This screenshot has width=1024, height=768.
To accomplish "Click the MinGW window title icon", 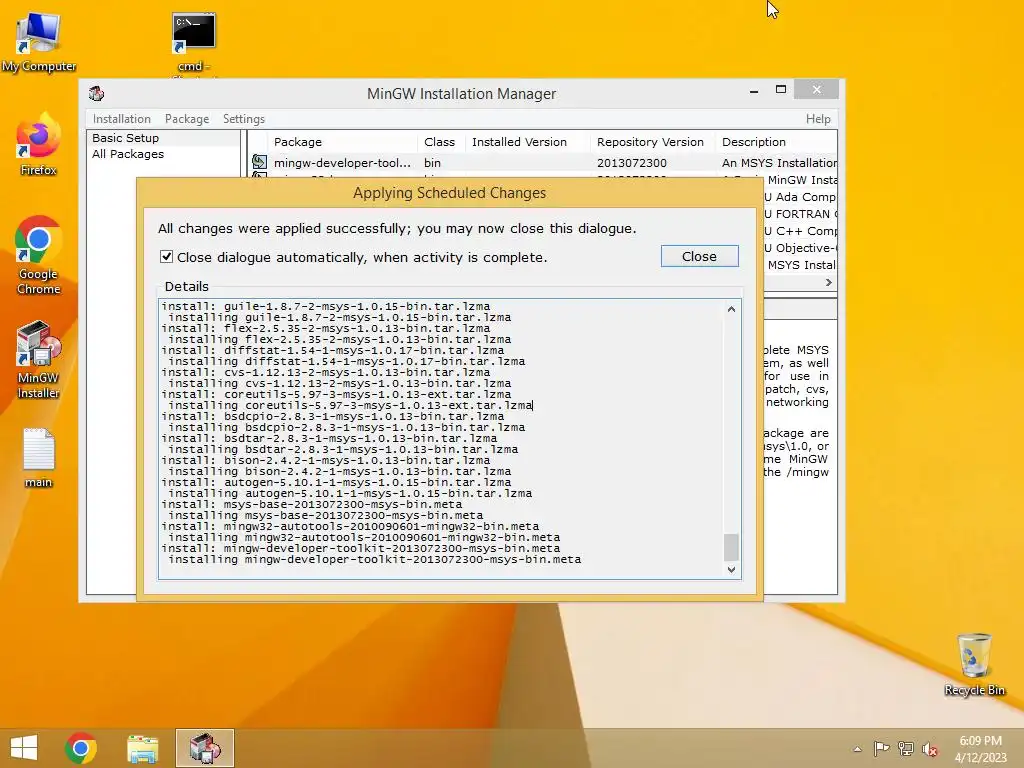I will tap(97, 93).
